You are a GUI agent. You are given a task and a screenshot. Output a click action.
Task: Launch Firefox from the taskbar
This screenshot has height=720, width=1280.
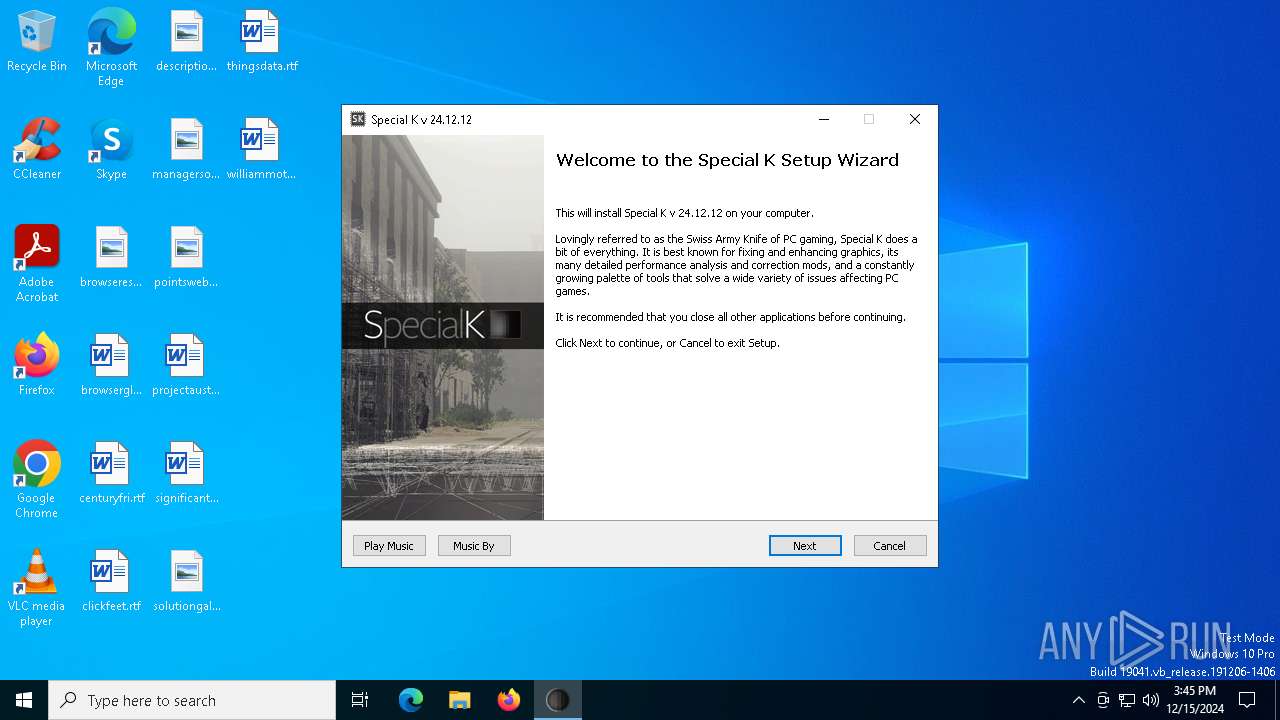click(509, 700)
